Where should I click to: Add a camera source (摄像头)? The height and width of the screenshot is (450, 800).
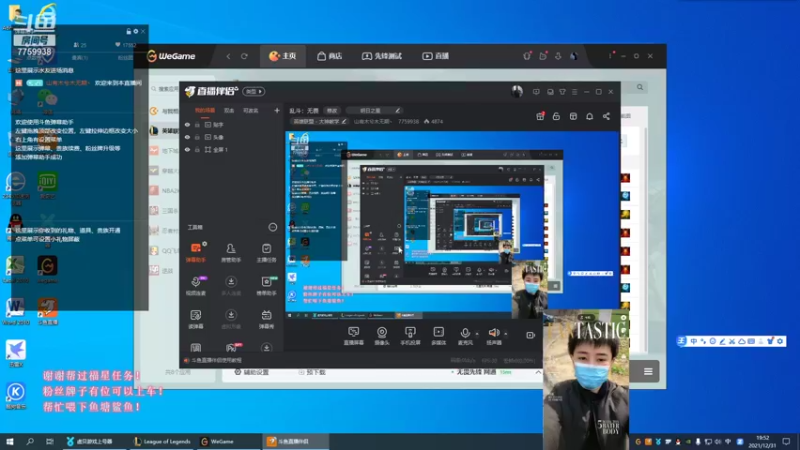[382, 336]
